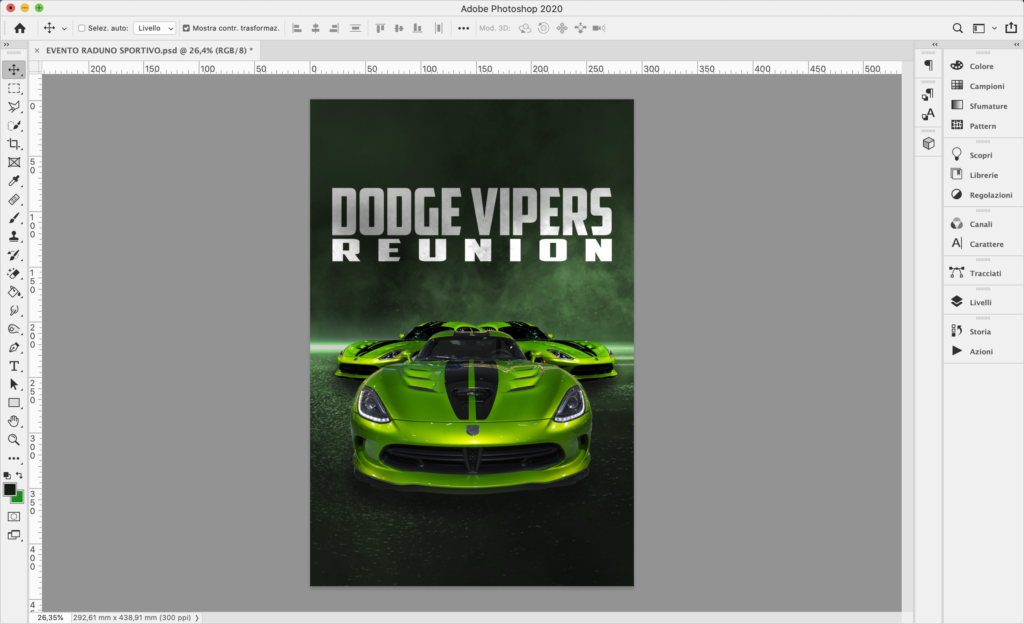Image resolution: width=1024 pixels, height=624 pixels.
Task: Select the Rectangular Marquee tool
Action: pyautogui.click(x=14, y=88)
